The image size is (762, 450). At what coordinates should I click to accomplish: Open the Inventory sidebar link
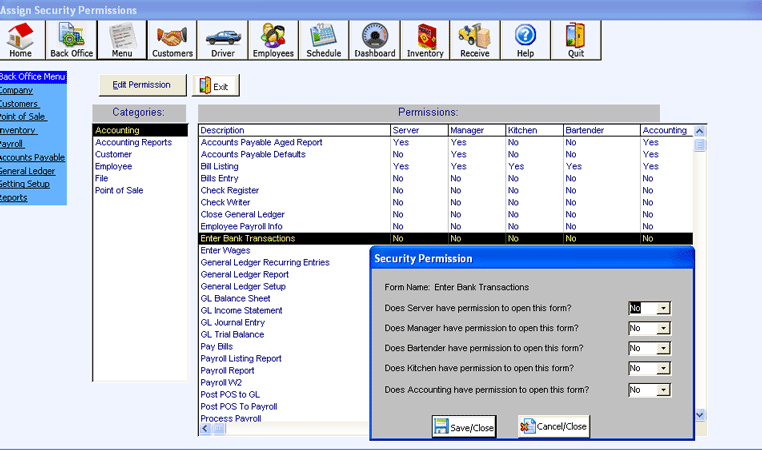click(18, 130)
